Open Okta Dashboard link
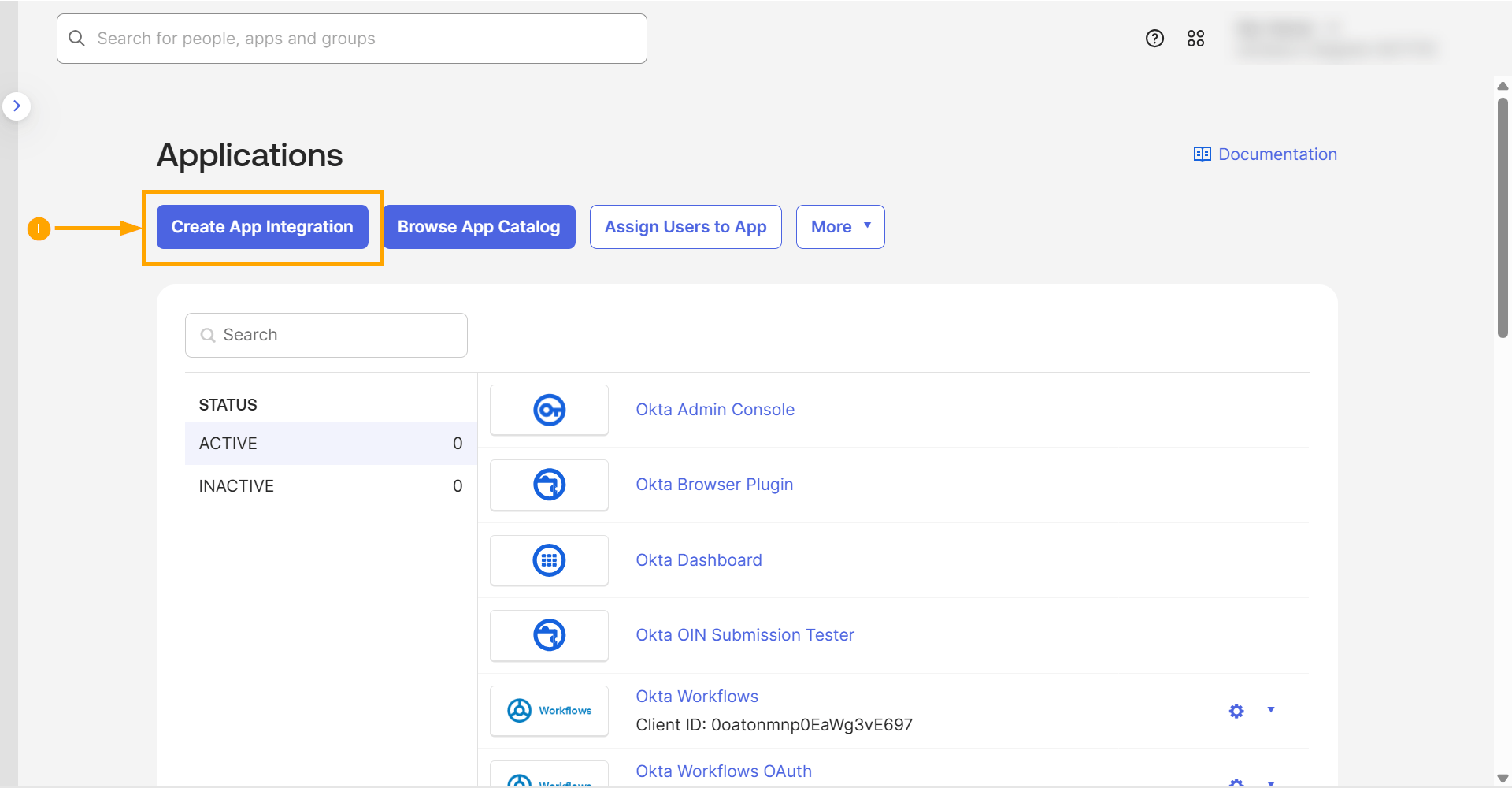 [x=699, y=560]
